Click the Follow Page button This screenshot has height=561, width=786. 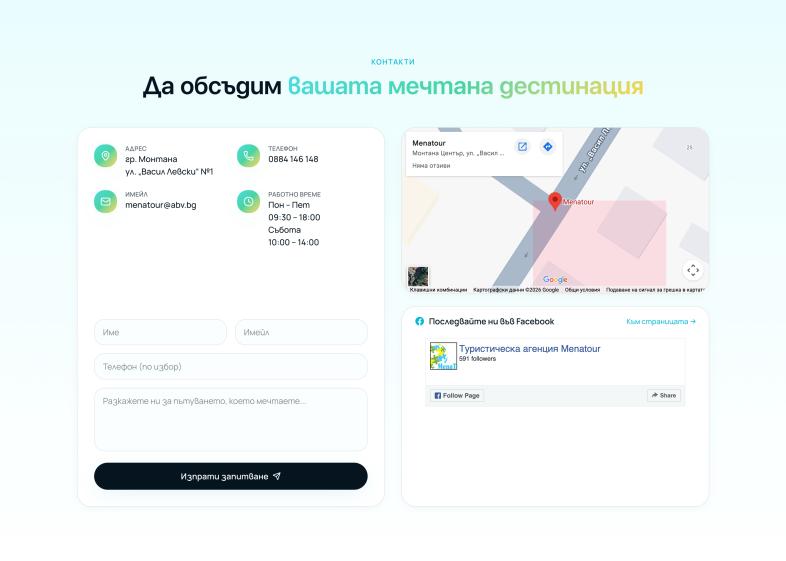pyautogui.click(x=457, y=396)
